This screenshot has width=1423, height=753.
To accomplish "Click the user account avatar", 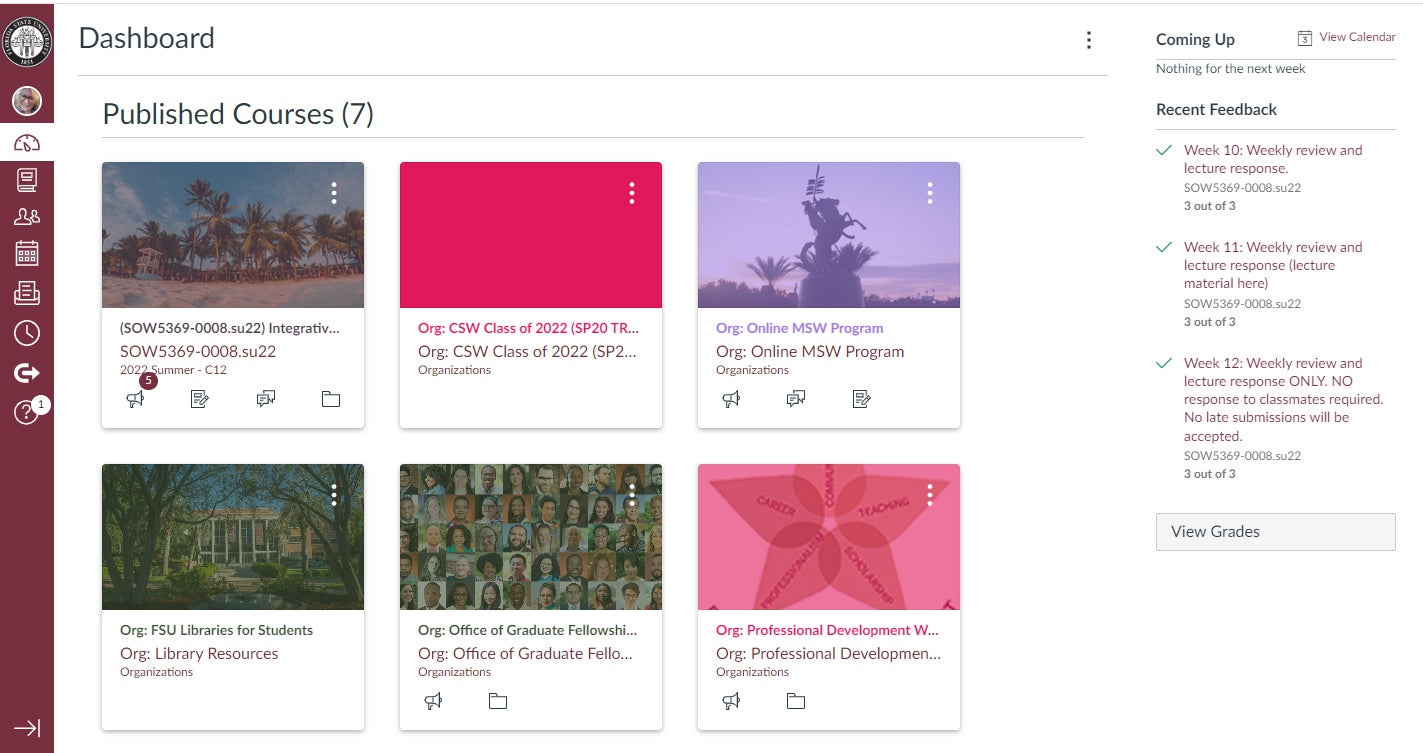I will [x=27, y=100].
